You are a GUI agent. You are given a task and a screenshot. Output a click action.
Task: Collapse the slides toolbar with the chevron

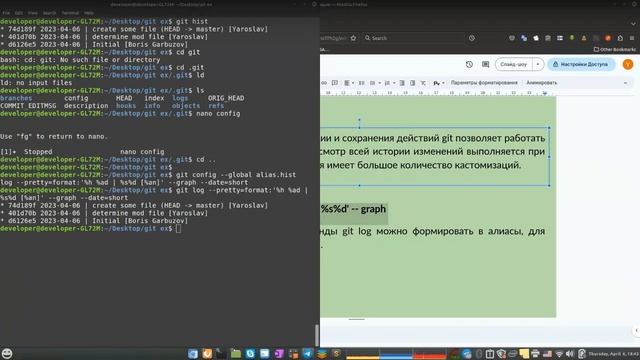(625, 83)
